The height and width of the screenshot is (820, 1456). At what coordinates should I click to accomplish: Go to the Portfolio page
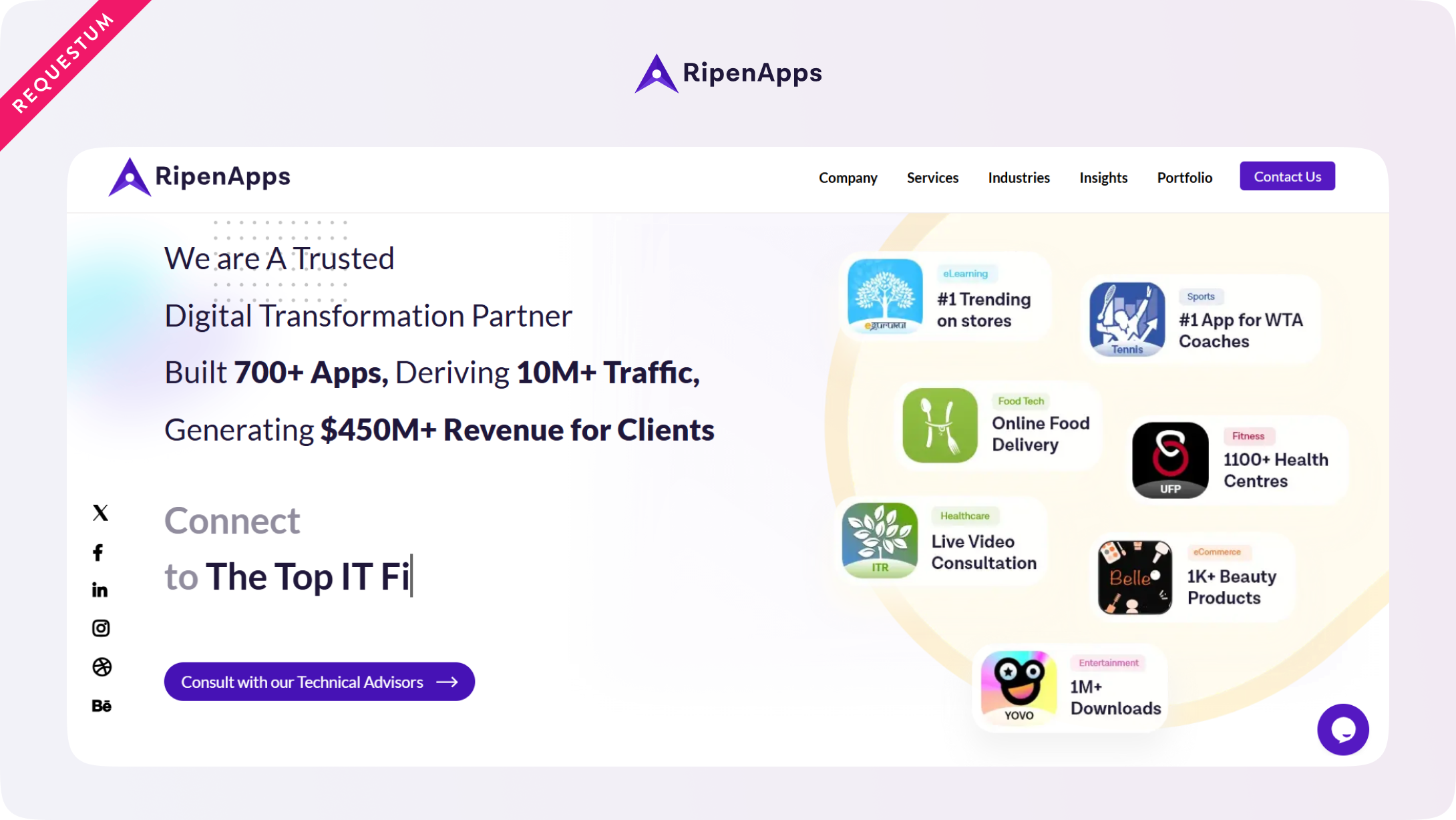(x=1184, y=178)
